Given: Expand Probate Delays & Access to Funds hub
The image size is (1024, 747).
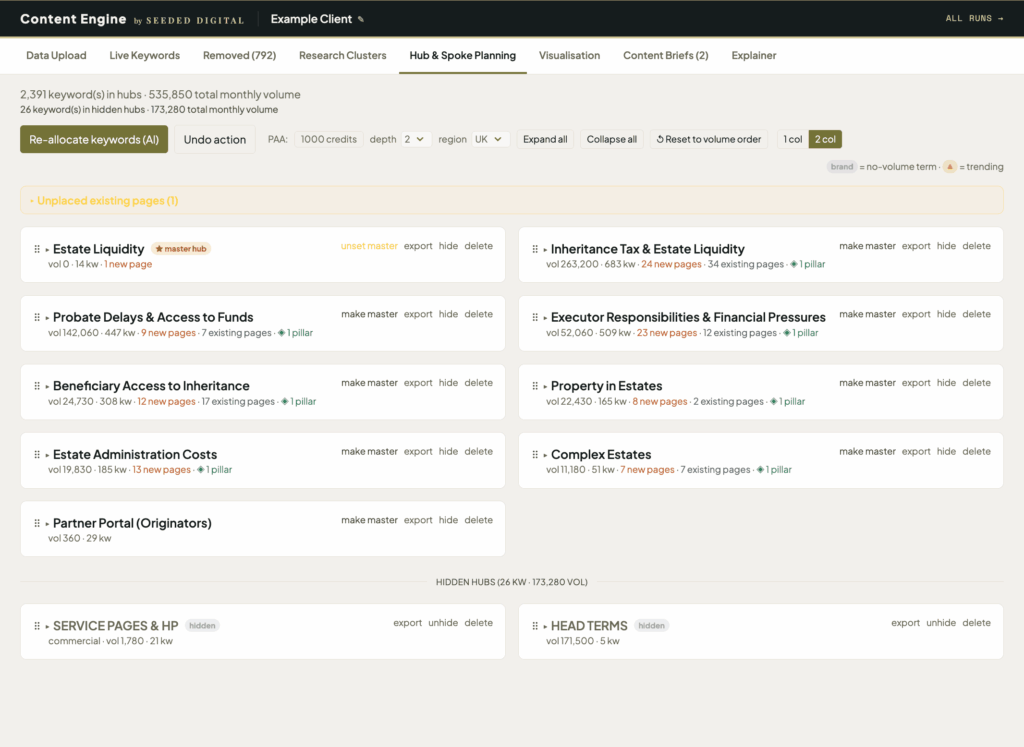Looking at the screenshot, I should click(47, 318).
